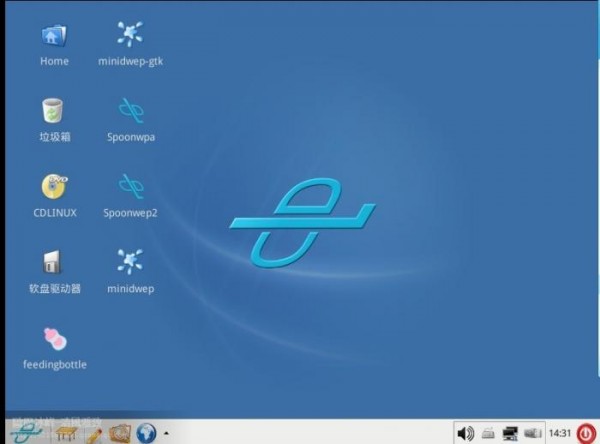
Task: Expand the small arrow next to the globe
Action: (x=166, y=433)
